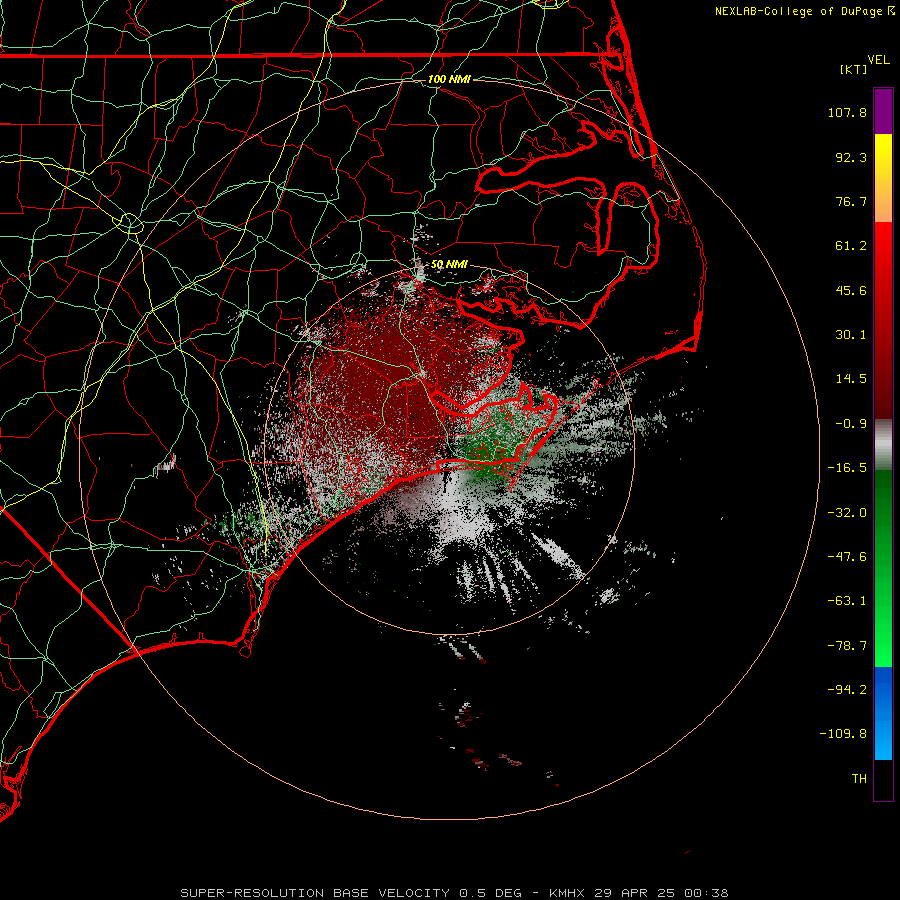Select the -63.1 velocity legend value
The width and height of the screenshot is (900, 900).
point(847,601)
